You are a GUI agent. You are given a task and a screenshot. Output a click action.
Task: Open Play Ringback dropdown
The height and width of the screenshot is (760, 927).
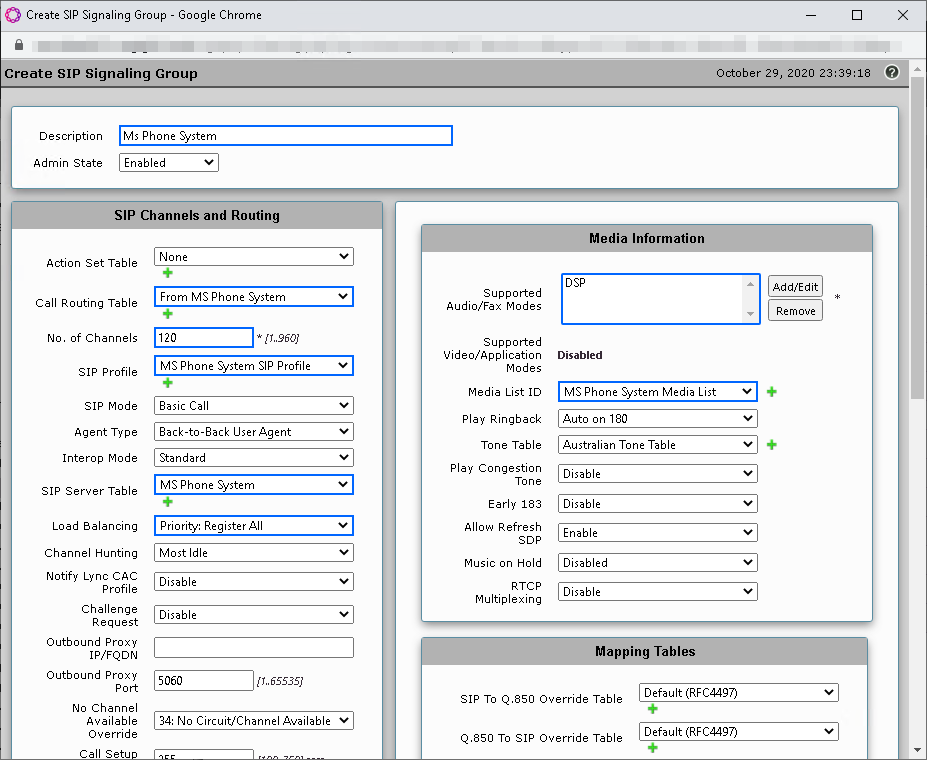(657, 418)
